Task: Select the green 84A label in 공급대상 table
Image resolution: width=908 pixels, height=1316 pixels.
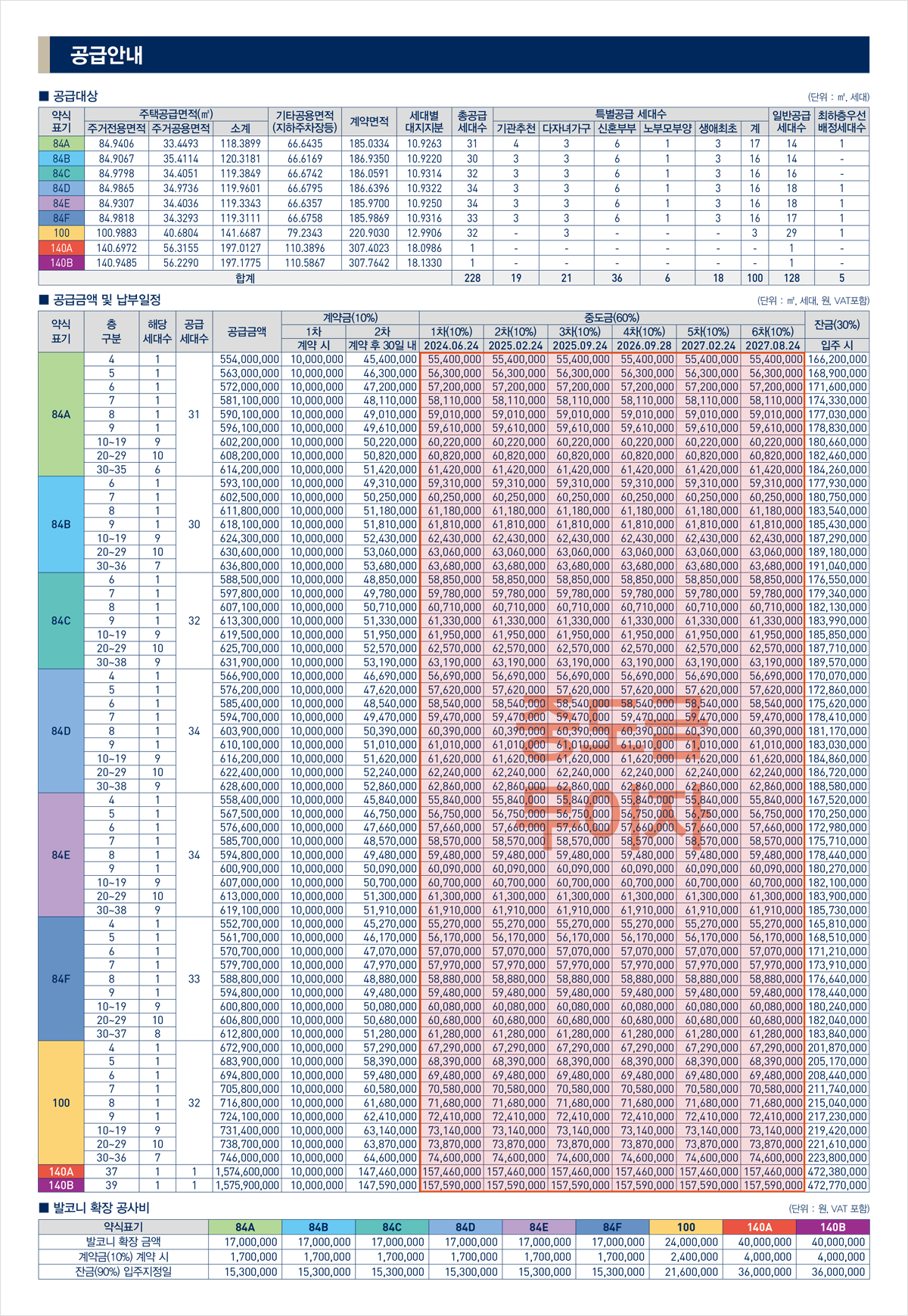Action: [61, 144]
